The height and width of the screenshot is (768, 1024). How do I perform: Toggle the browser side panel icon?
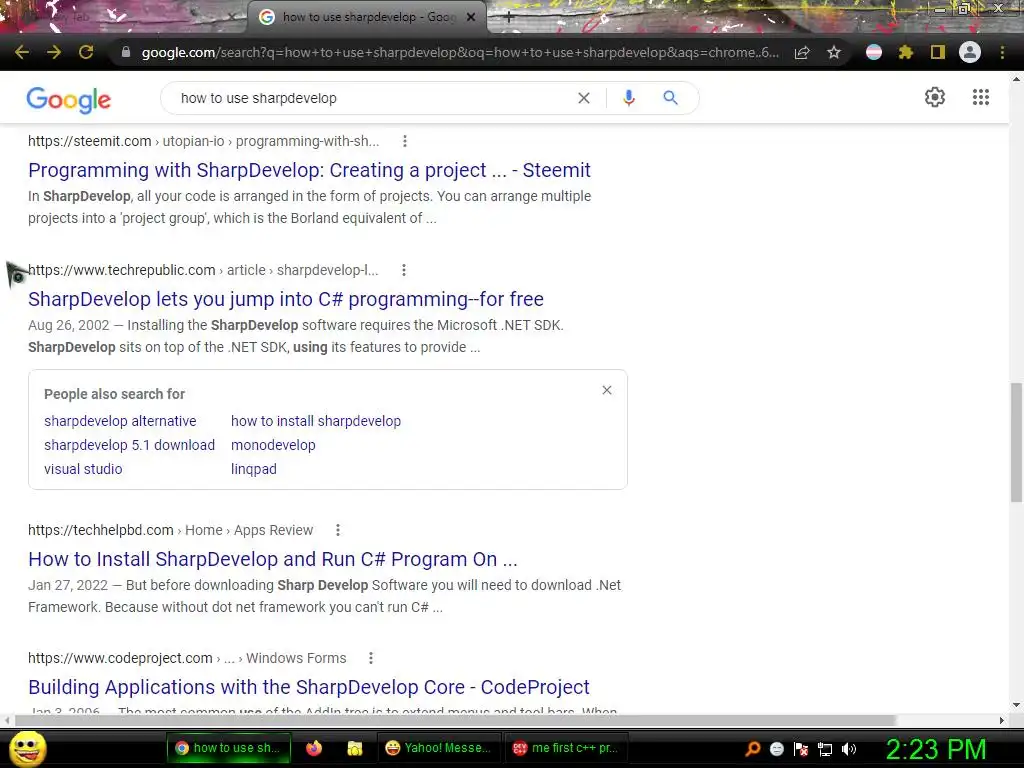pyautogui.click(x=938, y=52)
